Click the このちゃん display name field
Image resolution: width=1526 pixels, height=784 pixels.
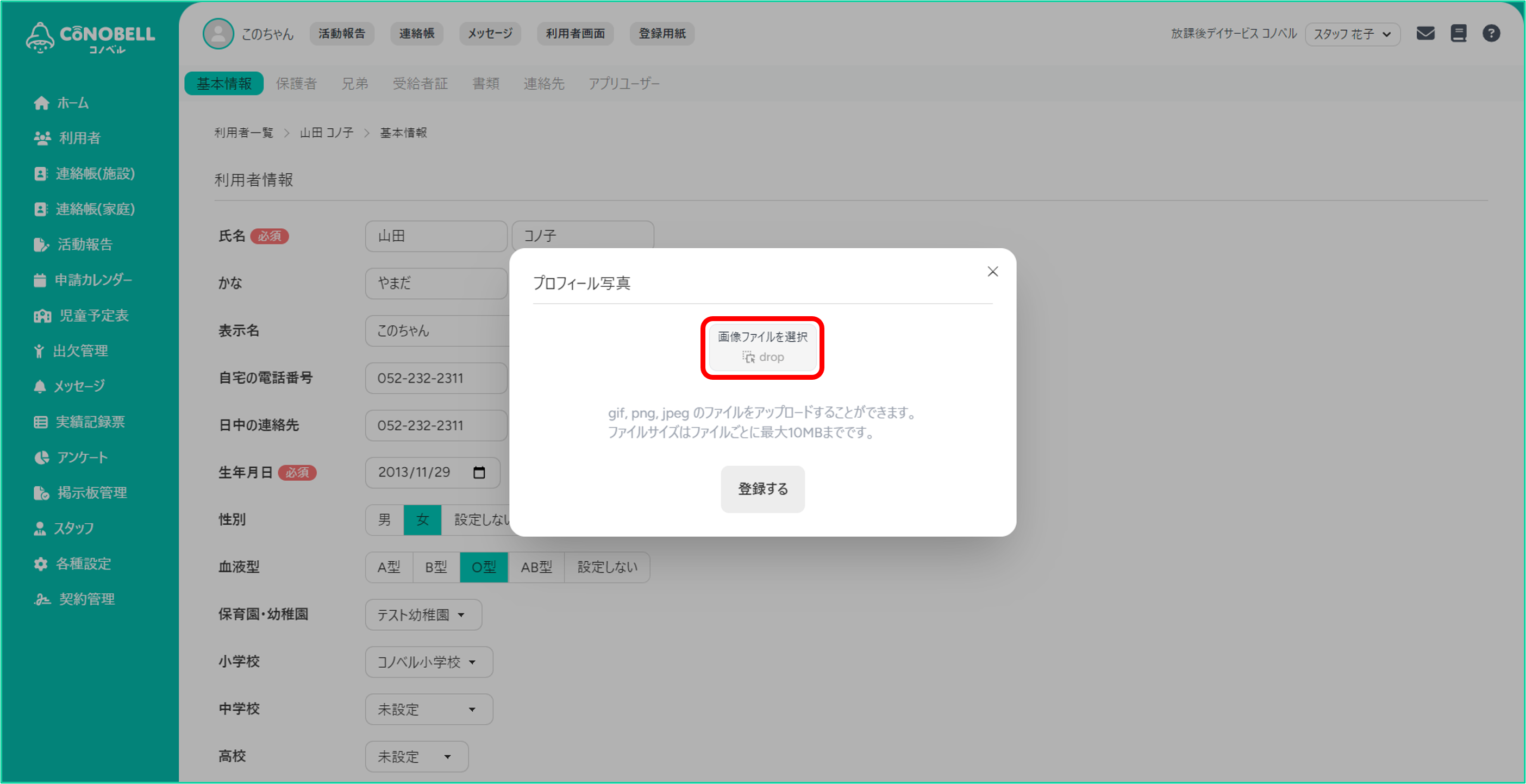tap(437, 331)
